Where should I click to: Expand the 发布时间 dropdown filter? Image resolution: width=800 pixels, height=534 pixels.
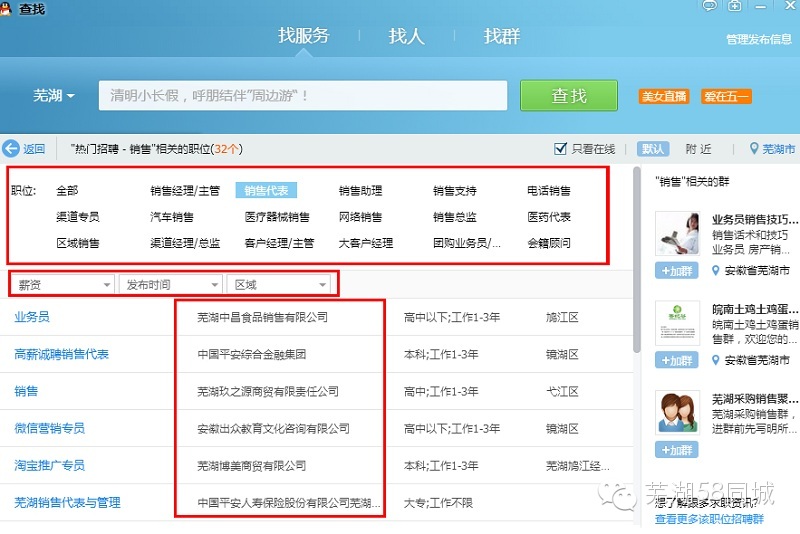[x=170, y=285]
